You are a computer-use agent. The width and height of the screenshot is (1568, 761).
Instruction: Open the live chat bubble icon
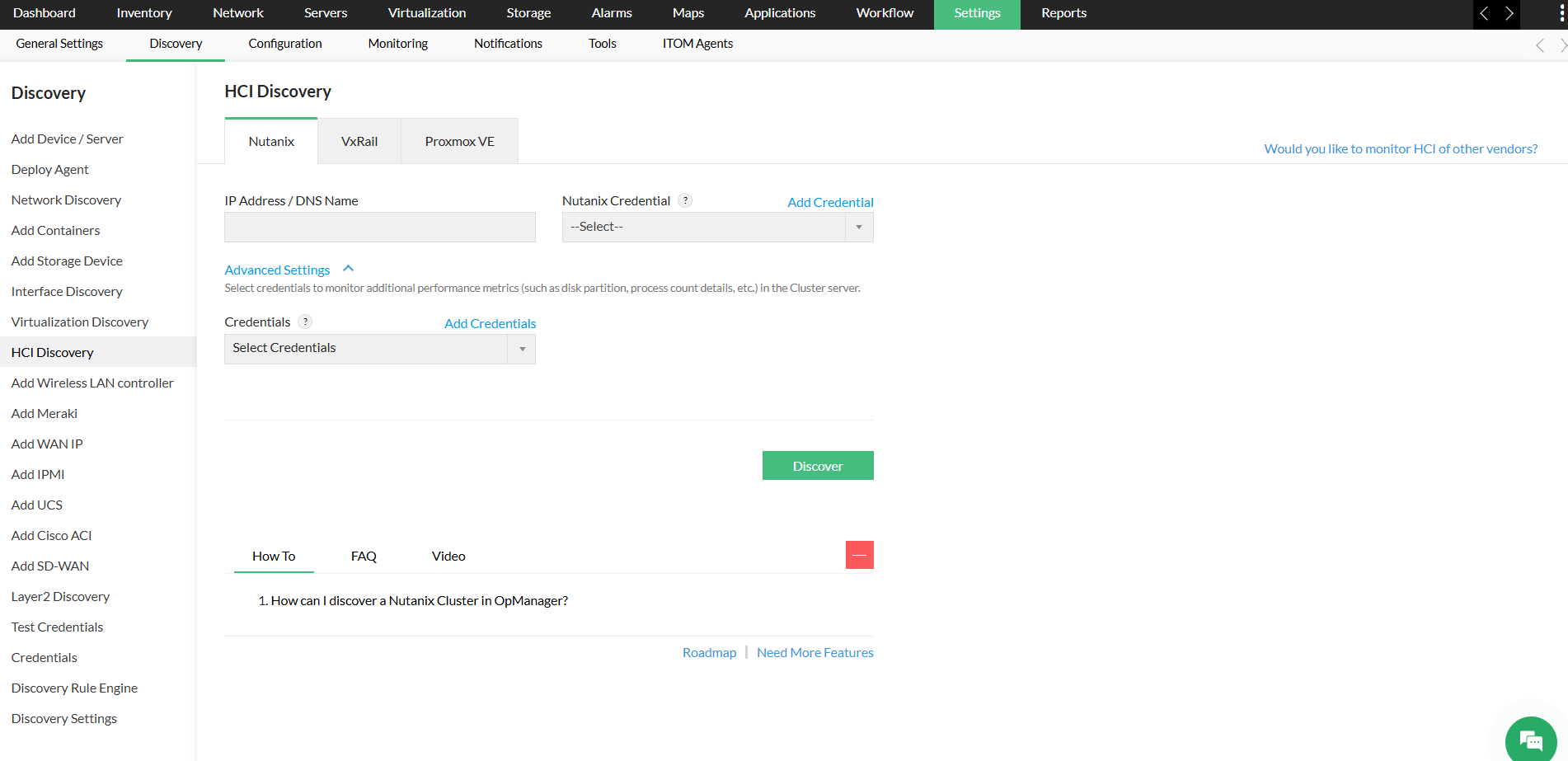[x=1530, y=740]
